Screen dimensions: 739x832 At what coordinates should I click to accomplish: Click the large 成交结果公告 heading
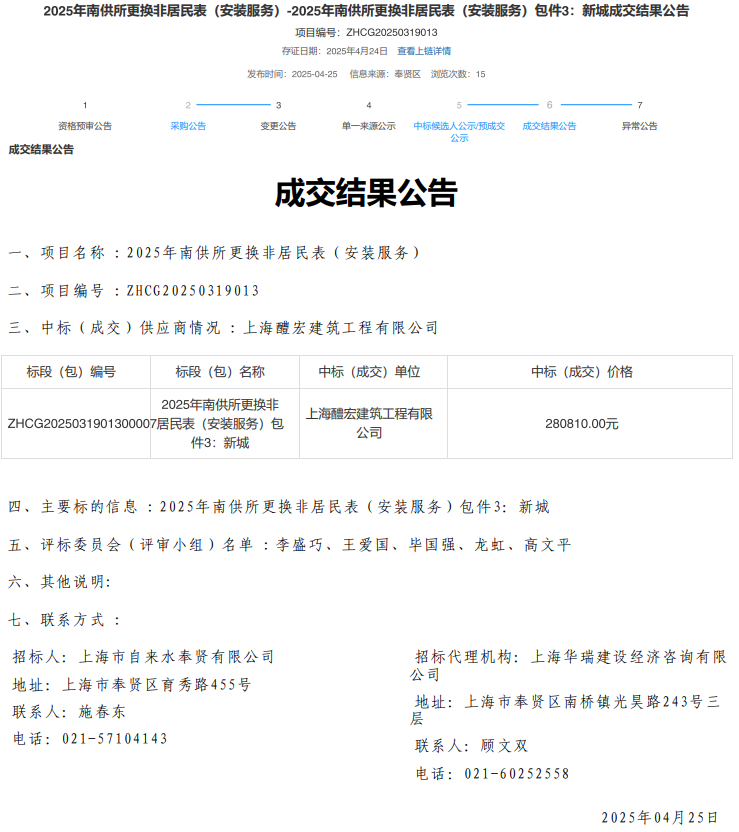366,193
